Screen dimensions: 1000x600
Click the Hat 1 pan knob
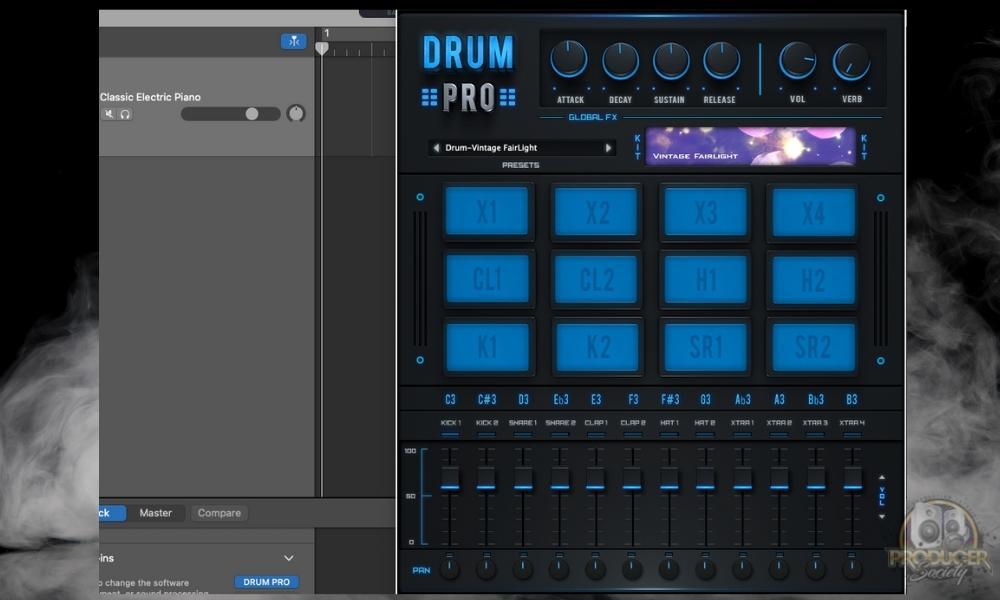click(x=669, y=568)
